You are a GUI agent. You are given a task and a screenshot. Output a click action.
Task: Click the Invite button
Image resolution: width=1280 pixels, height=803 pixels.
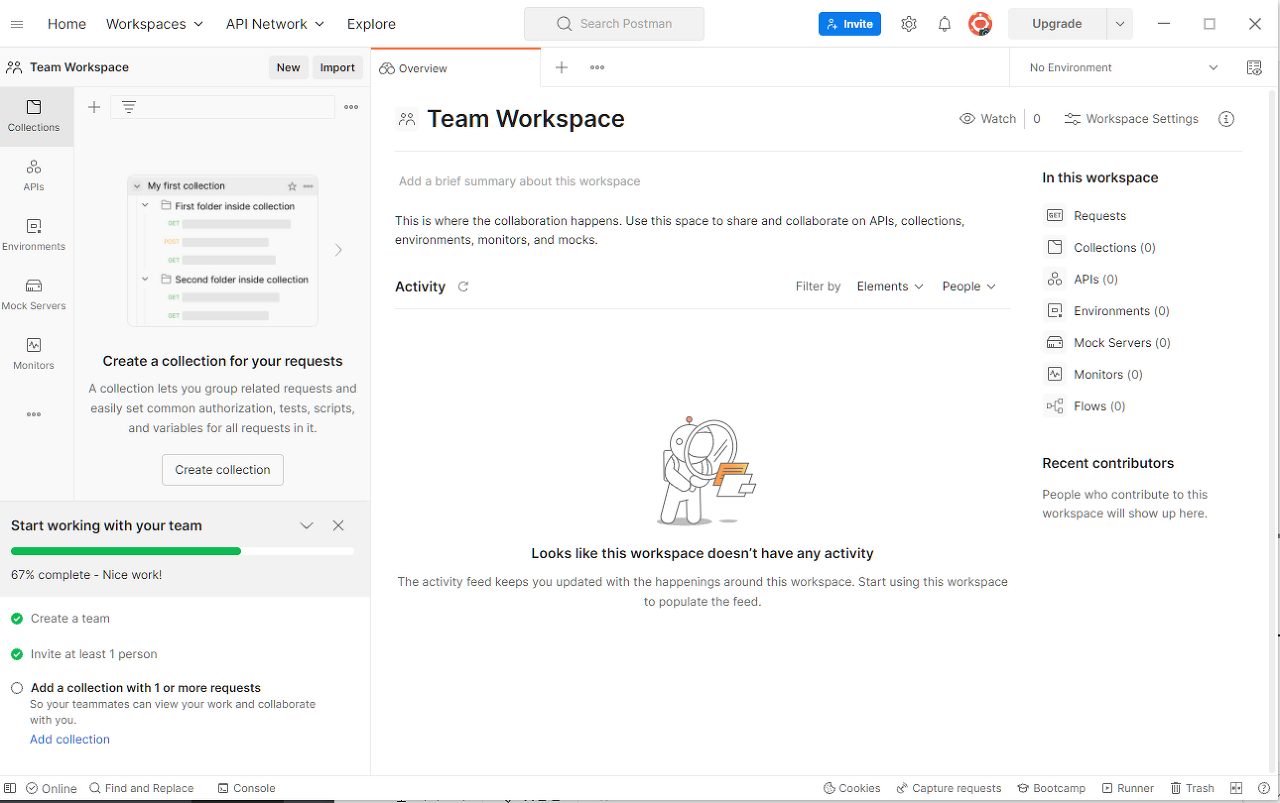click(849, 24)
